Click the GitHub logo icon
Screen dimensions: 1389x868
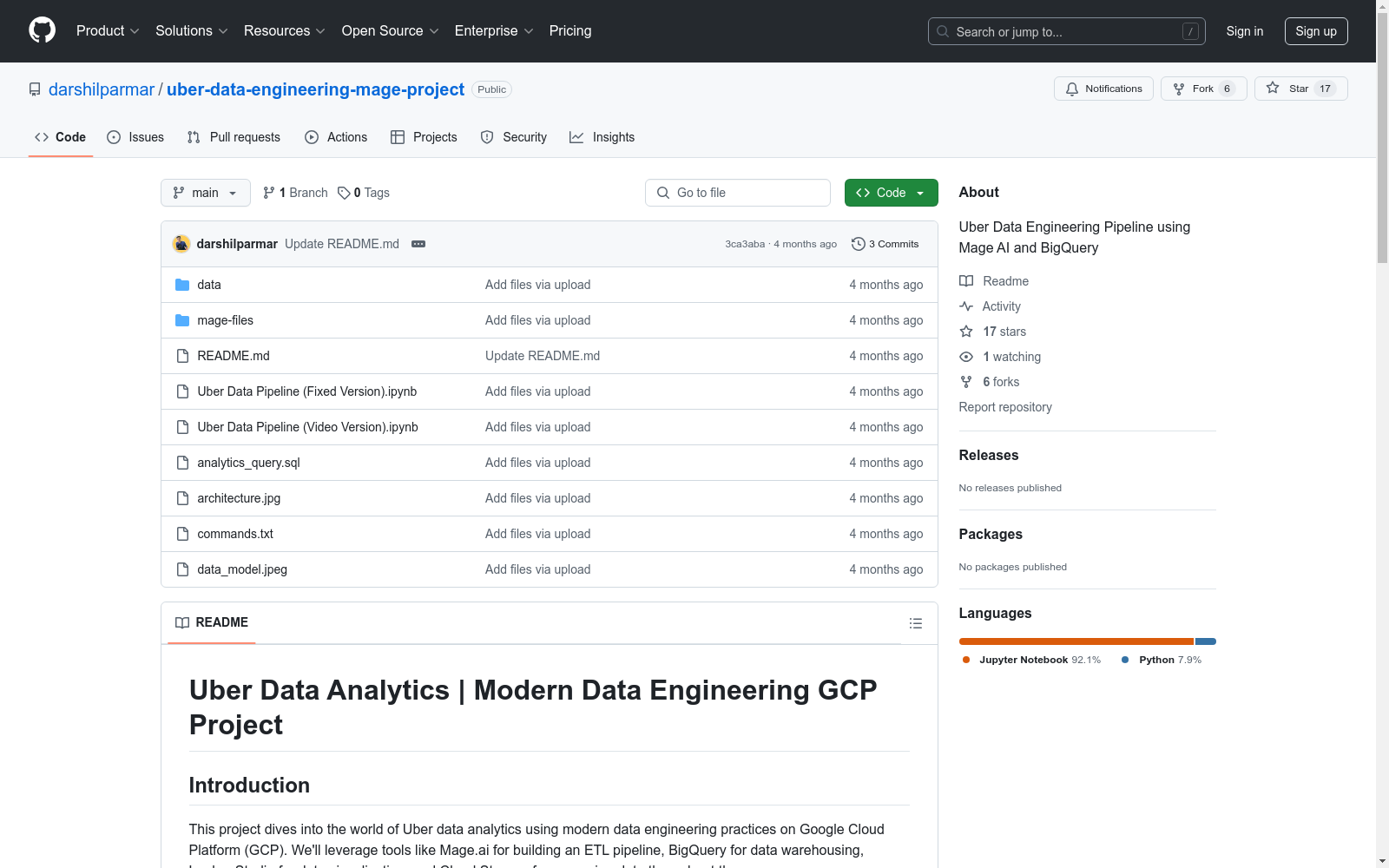42,30
